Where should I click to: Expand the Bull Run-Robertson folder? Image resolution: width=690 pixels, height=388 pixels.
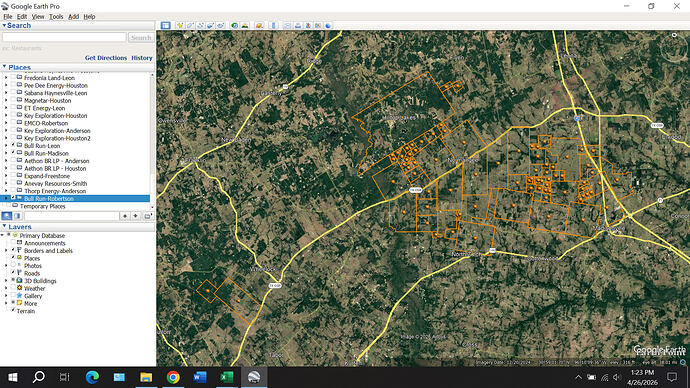[x=6, y=198]
